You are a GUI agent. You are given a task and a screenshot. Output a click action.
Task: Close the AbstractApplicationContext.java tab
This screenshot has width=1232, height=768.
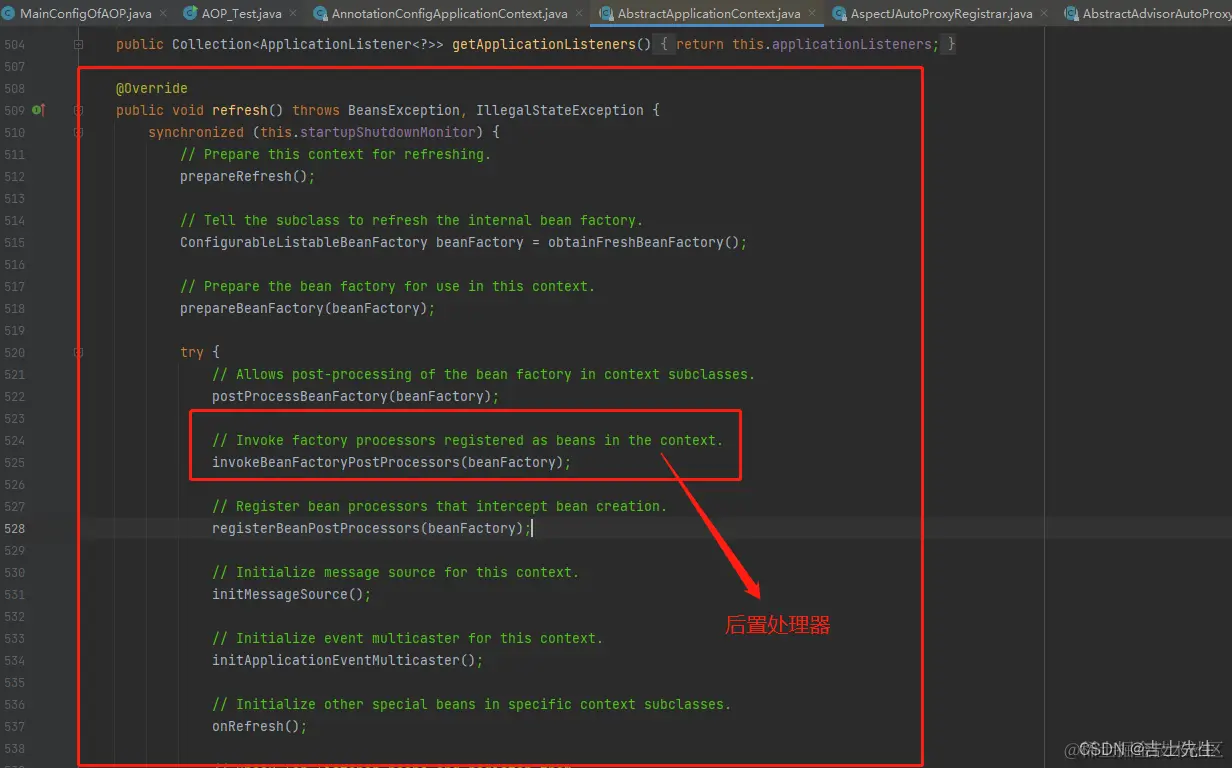pyautogui.click(x=812, y=14)
